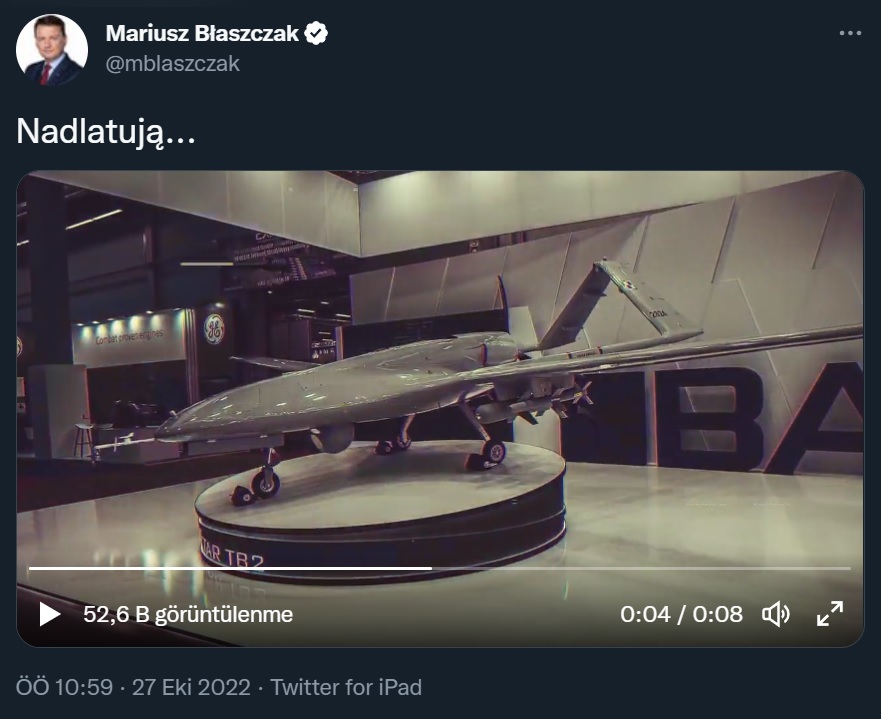Seek on the video progress bar
The height and width of the screenshot is (719, 881).
point(440,568)
